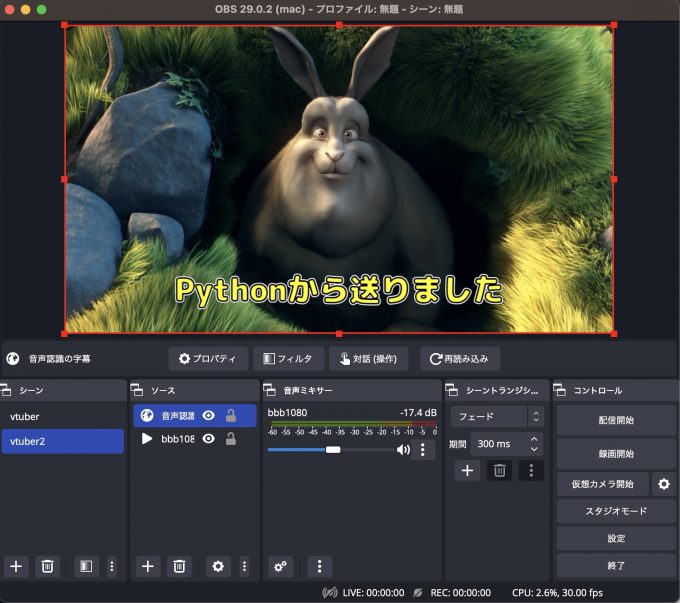Open virtual camera settings gear
This screenshot has width=680, height=603.
664,484
